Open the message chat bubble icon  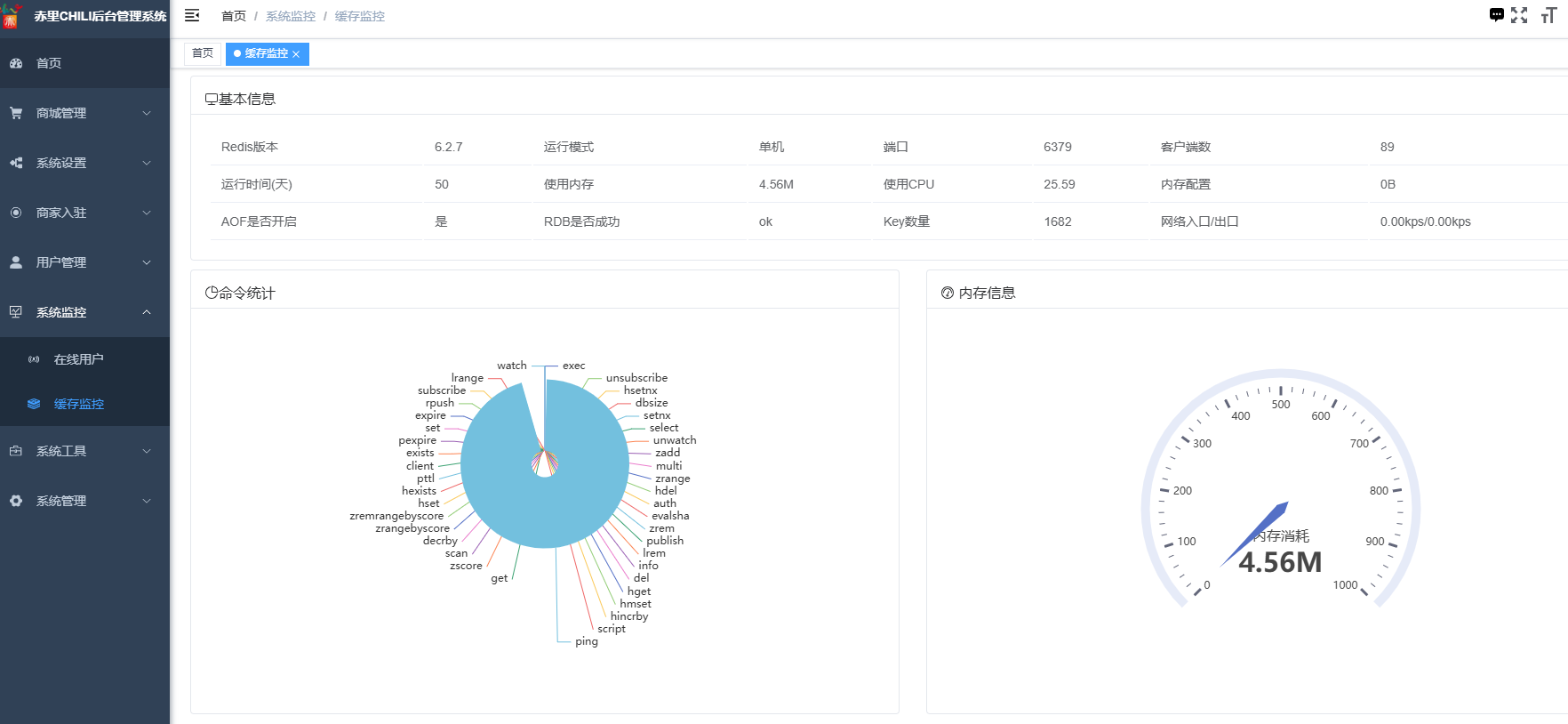coord(1497,15)
